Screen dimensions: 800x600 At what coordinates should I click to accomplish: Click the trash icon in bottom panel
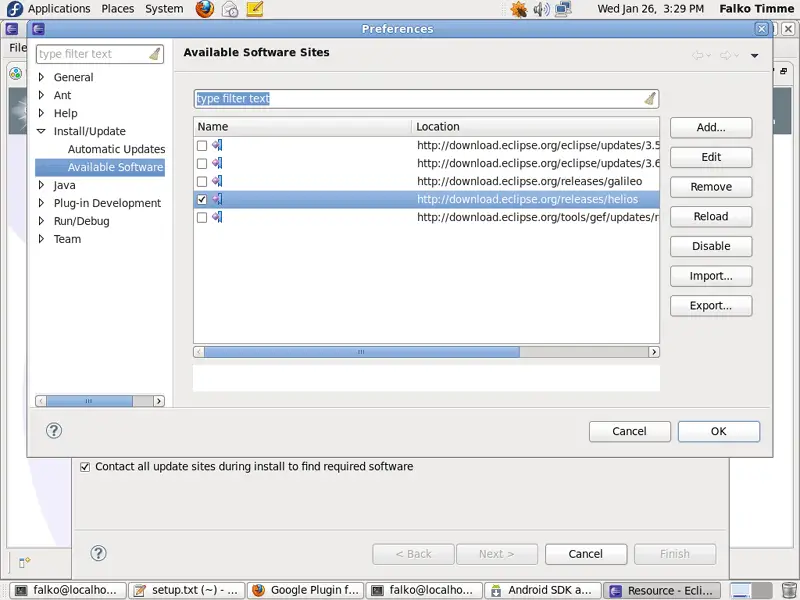pyautogui.click(x=789, y=590)
